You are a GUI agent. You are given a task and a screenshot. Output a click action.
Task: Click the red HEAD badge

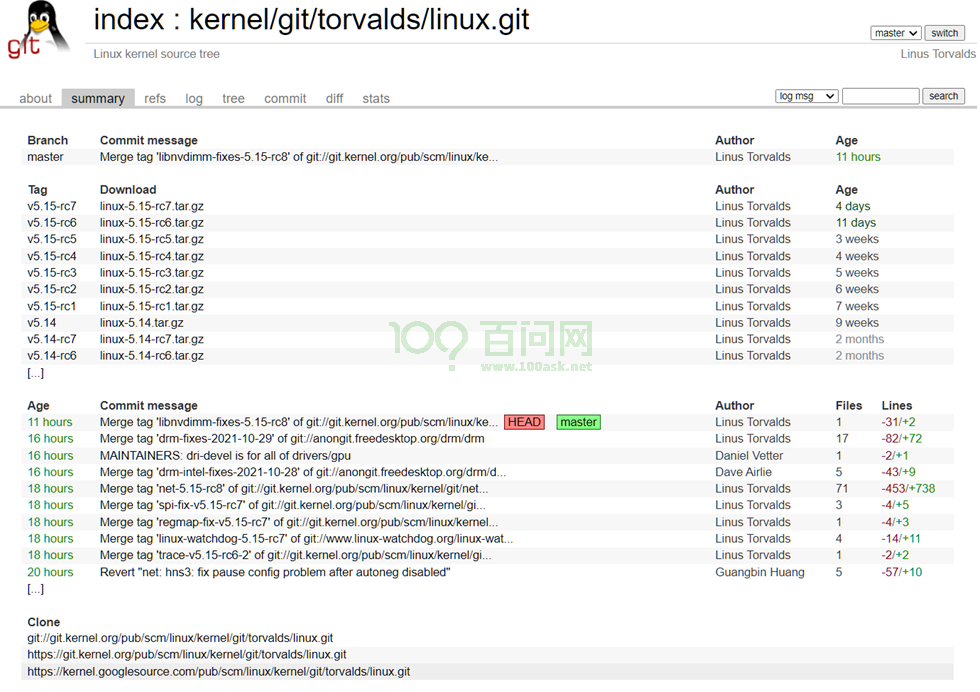click(524, 422)
